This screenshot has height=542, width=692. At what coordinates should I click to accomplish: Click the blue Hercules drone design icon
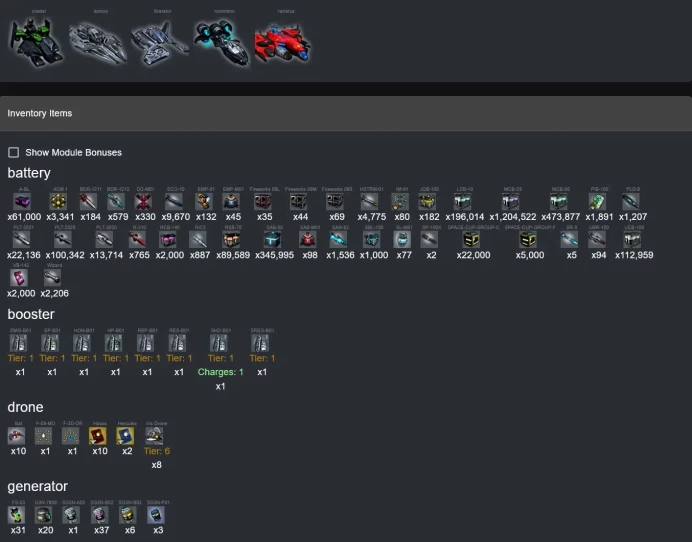[125, 436]
